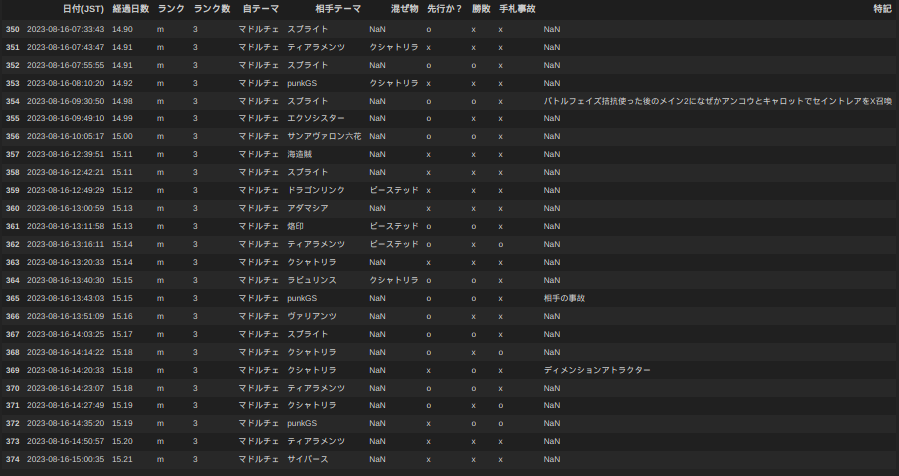The image size is (899, 476).
Task: Click elapsed days 14.98 cell
Action: [122, 101]
